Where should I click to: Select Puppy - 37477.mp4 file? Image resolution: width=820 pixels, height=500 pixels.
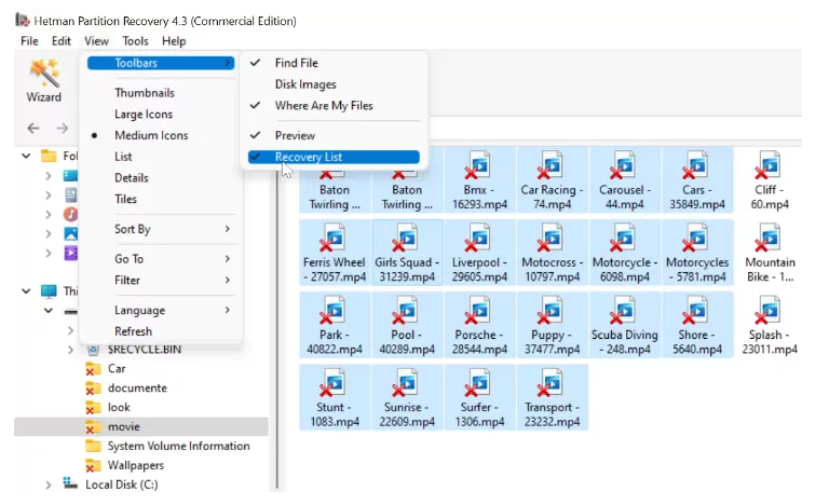(552, 325)
